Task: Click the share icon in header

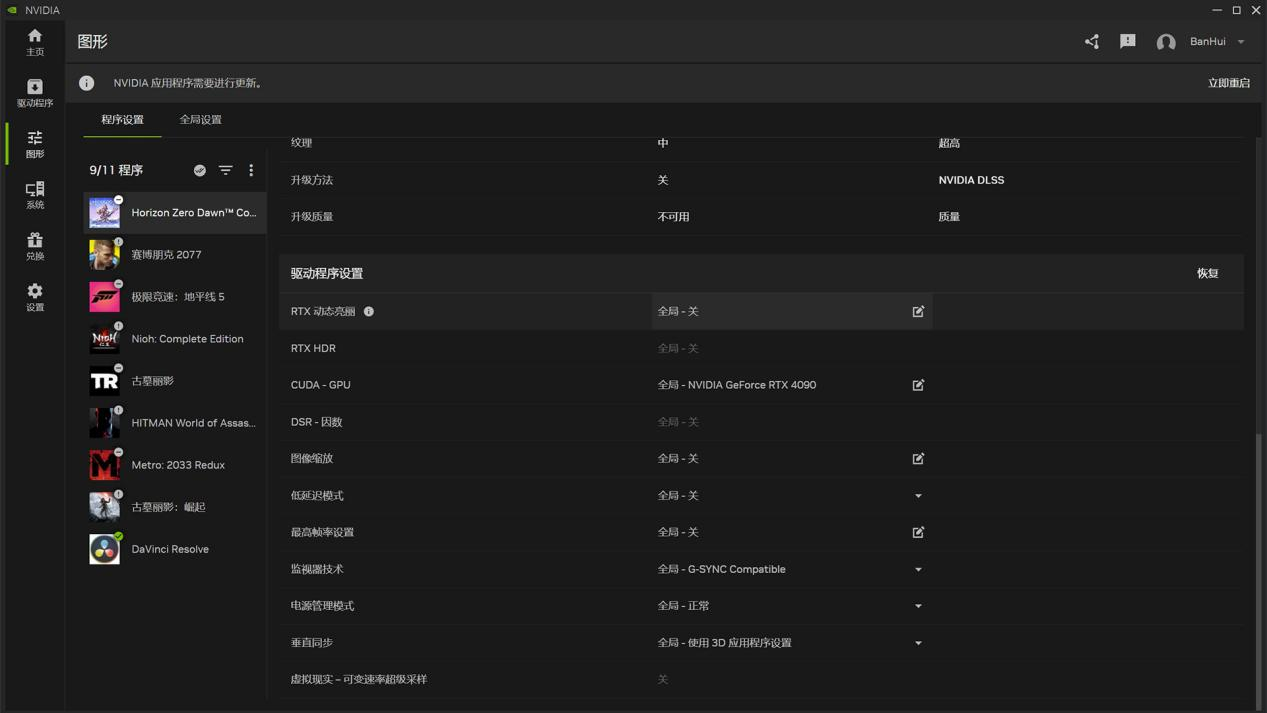Action: click(x=1092, y=42)
